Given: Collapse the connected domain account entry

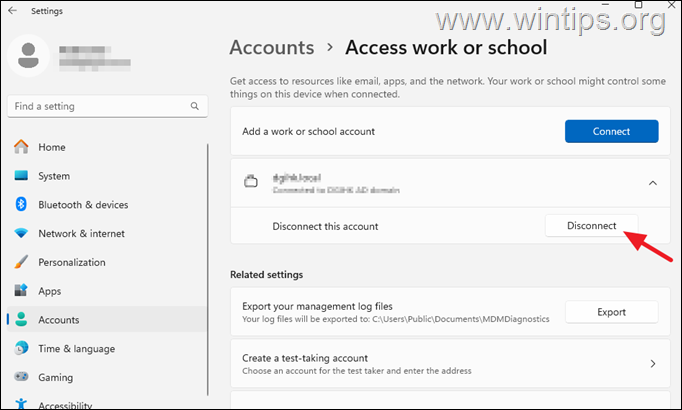Looking at the screenshot, I should [653, 183].
